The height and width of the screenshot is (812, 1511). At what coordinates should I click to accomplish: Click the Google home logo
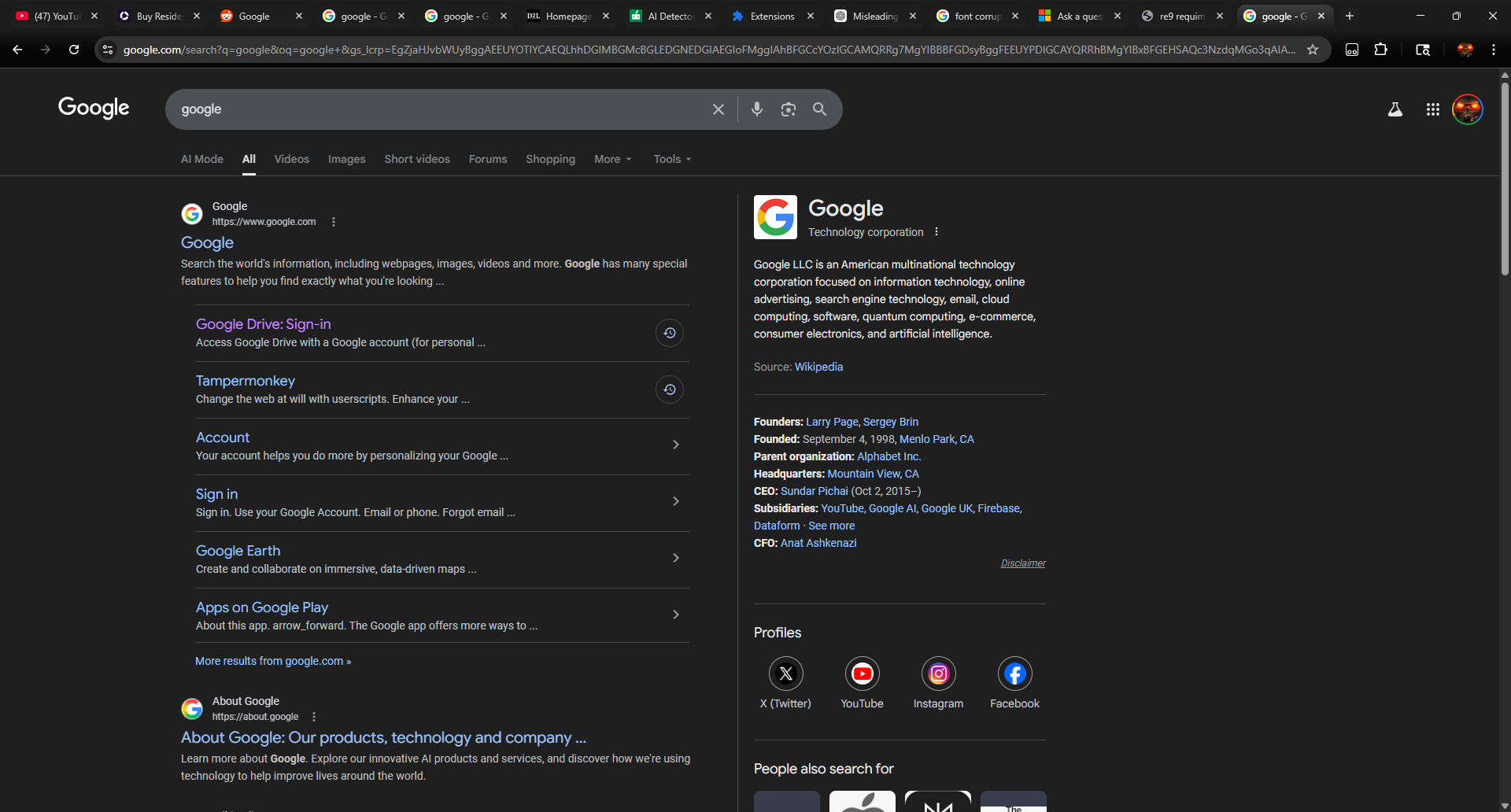click(x=93, y=108)
